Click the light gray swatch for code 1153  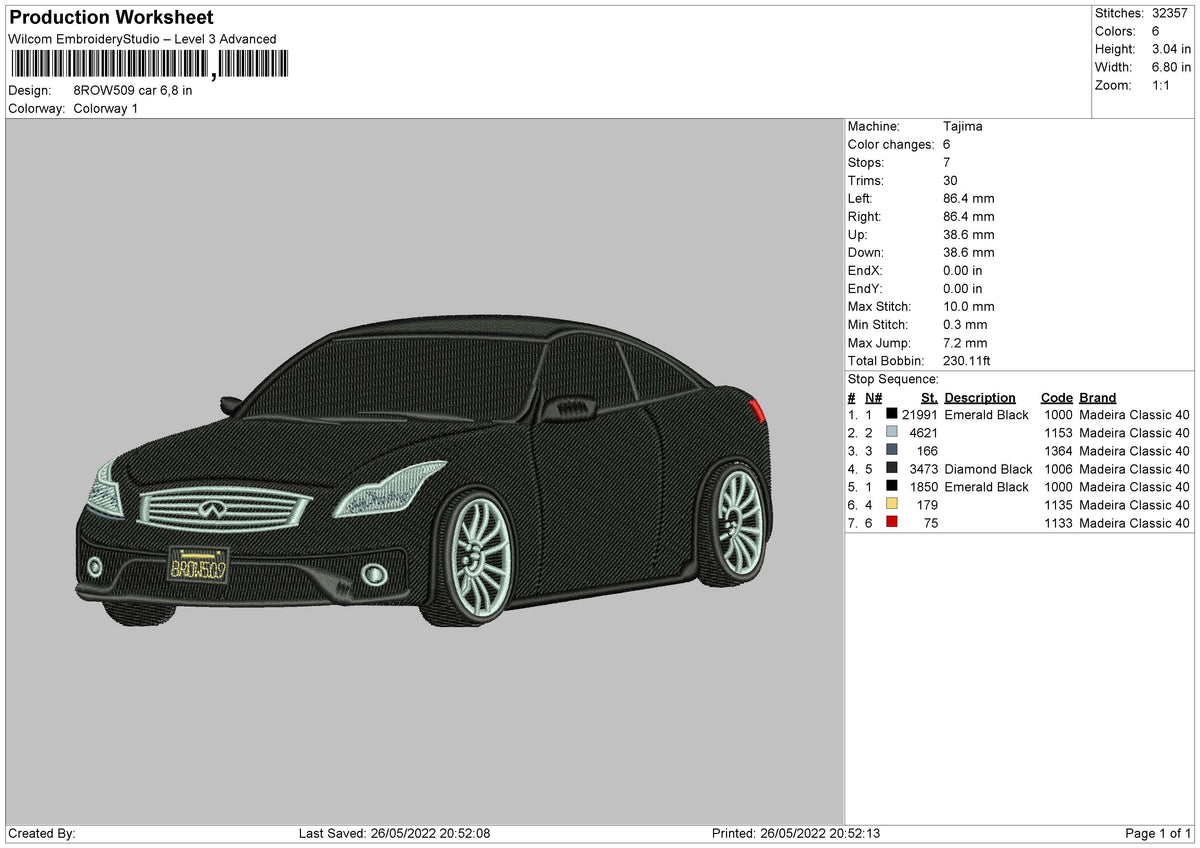[892, 432]
